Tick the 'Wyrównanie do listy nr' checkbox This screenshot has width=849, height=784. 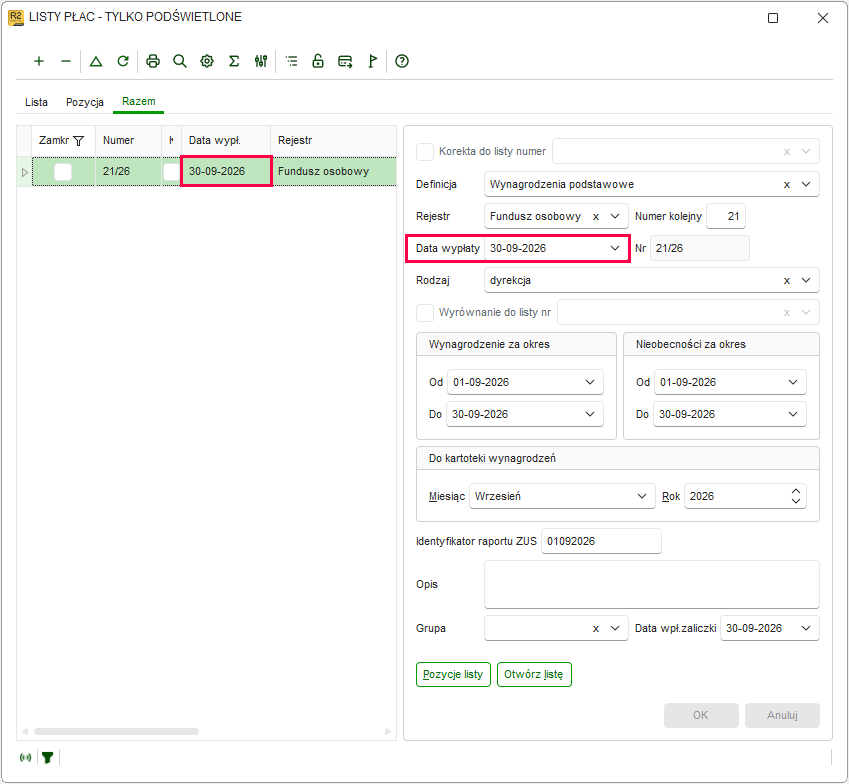[425, 312]
